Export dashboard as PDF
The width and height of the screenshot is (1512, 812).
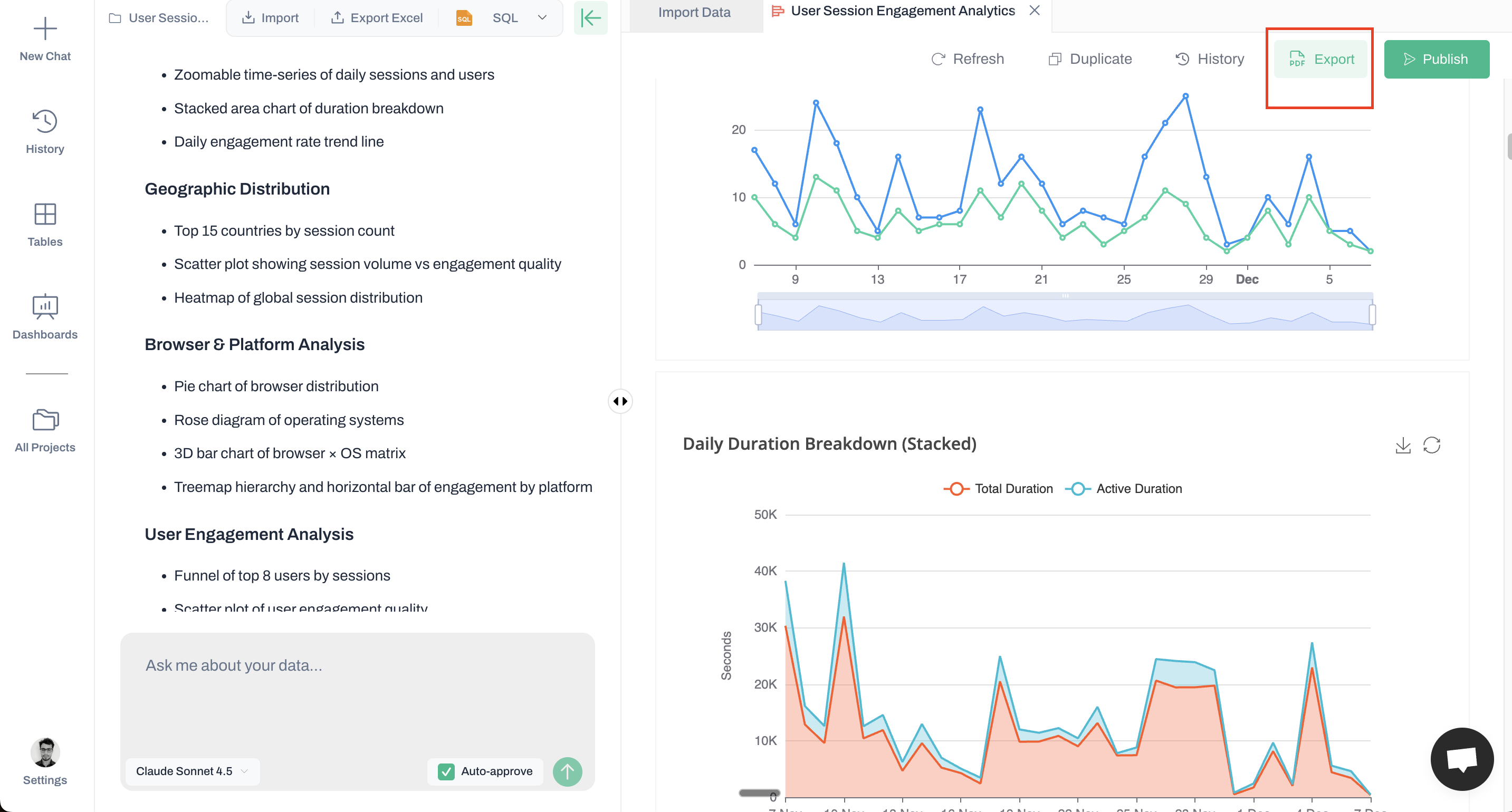pos(1320,59)
